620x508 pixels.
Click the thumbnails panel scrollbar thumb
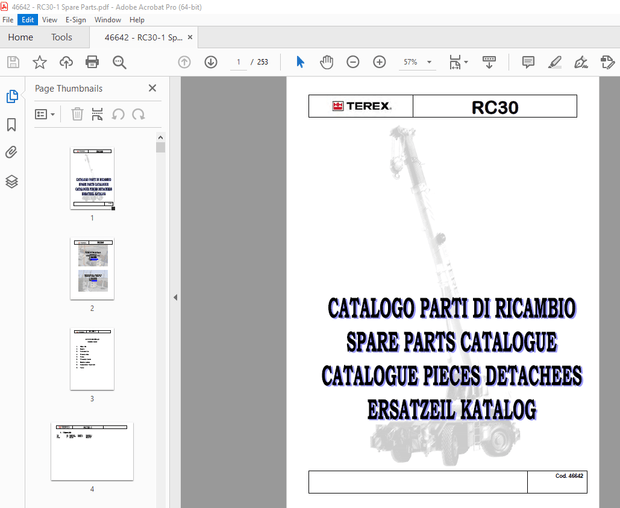160,147
